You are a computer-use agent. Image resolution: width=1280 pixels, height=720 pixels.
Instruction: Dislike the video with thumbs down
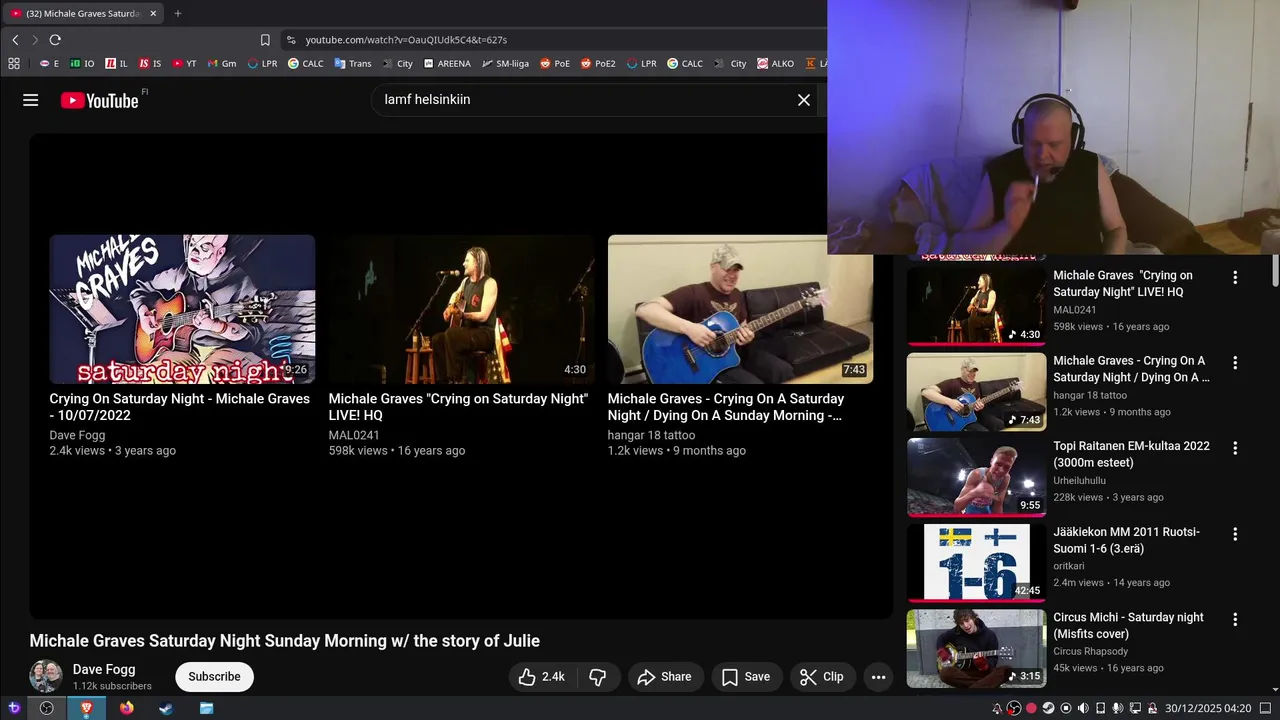(x=597, y=677)
